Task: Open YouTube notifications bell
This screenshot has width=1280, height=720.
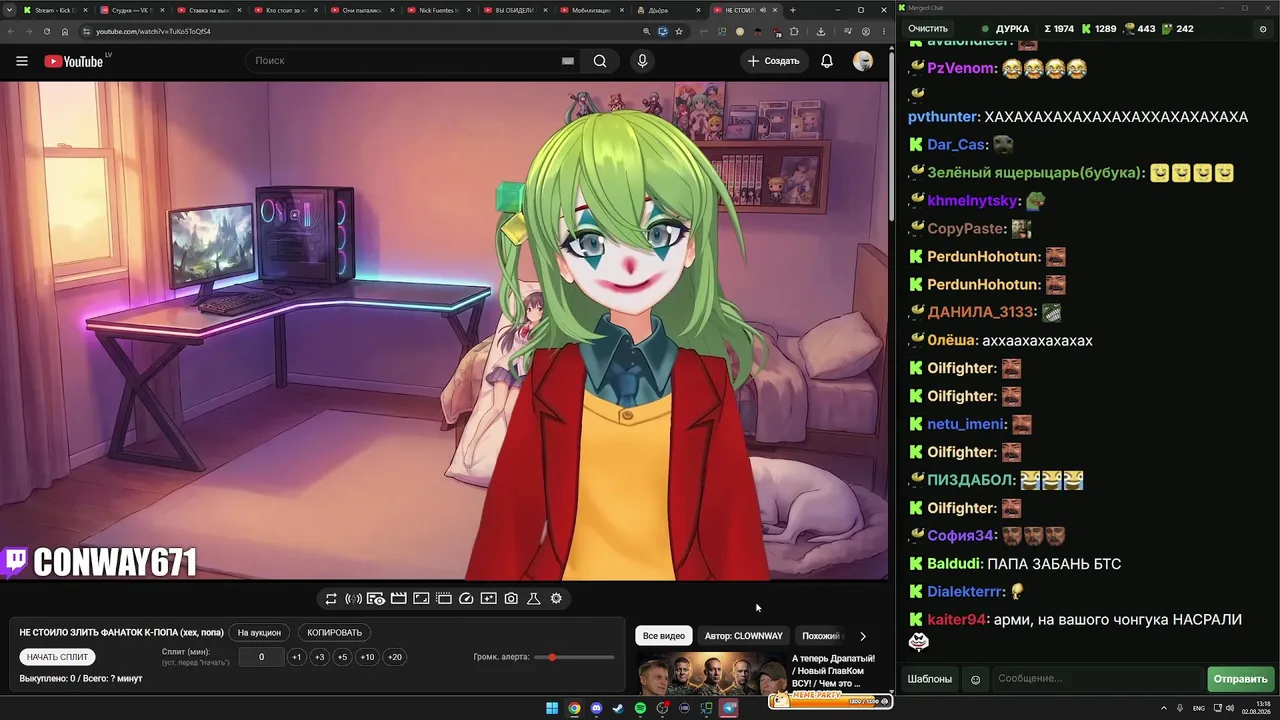Action: point(827,61)
